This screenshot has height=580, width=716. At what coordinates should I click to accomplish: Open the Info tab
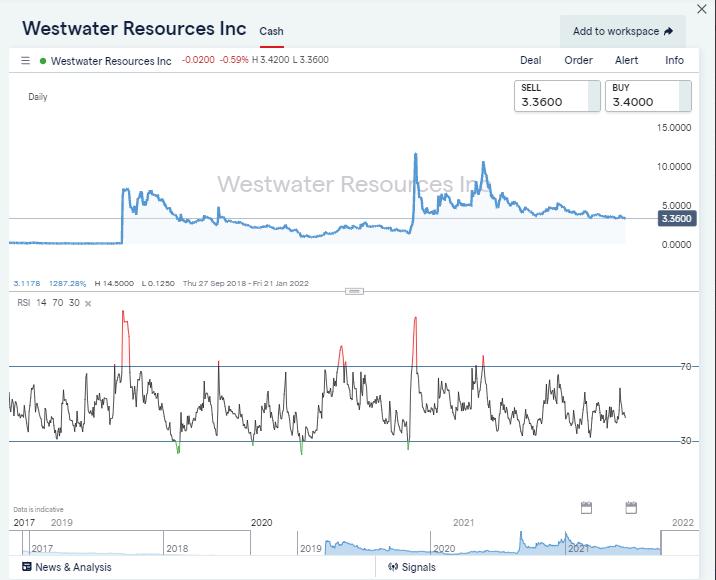tap(674, 60)
